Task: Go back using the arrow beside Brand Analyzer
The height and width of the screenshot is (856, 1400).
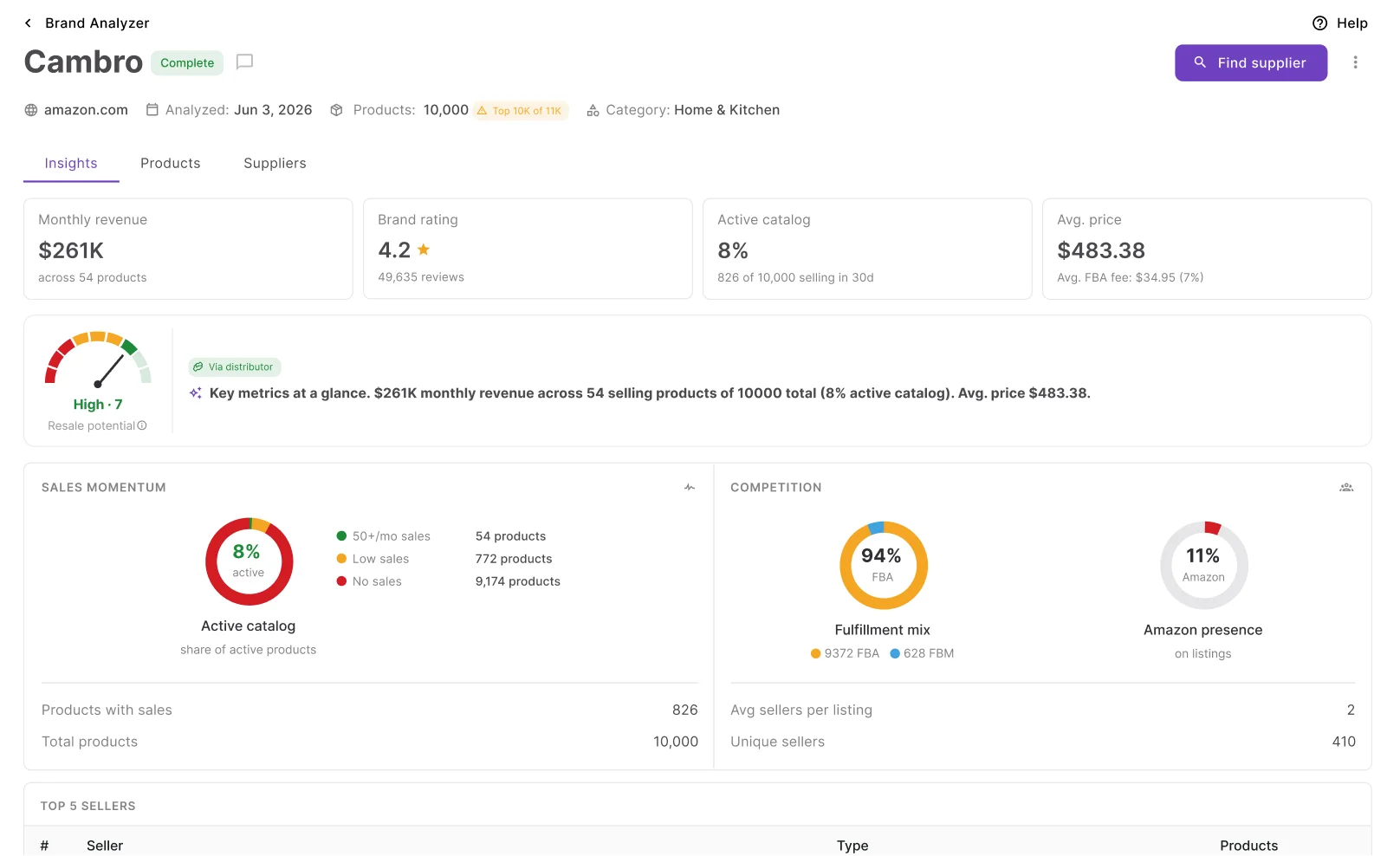Action: click(x=28, y=23)
